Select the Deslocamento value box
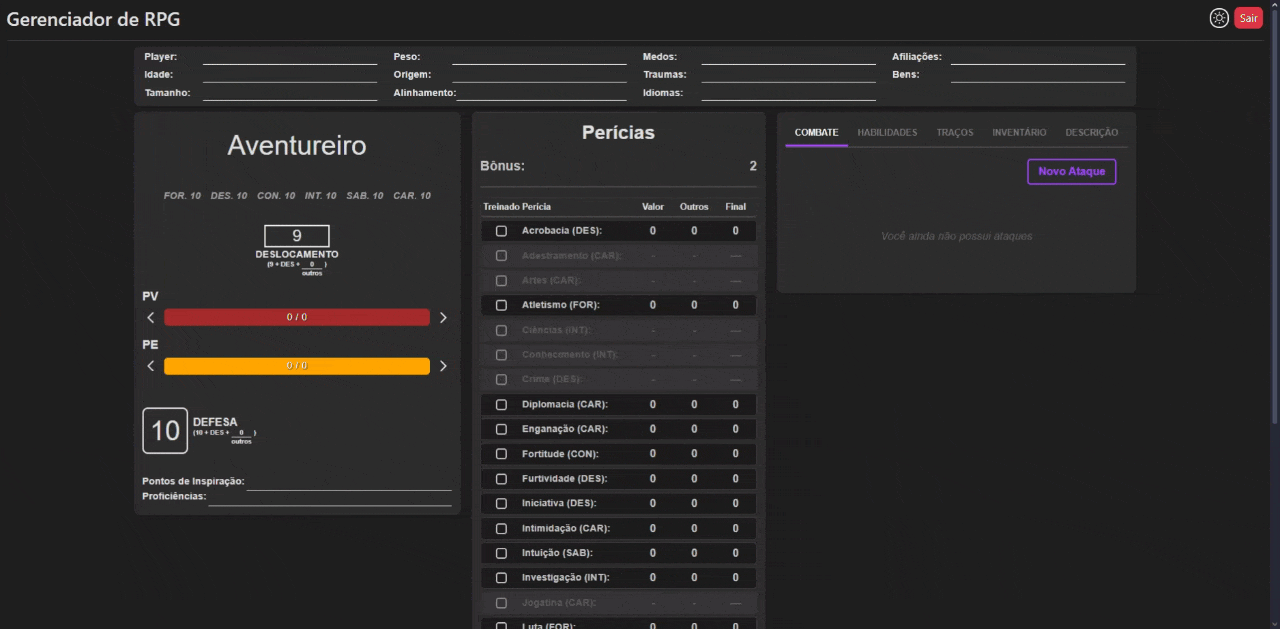Screen dimensions: 1280x629 pyautogui.click(x=297, y=236)
